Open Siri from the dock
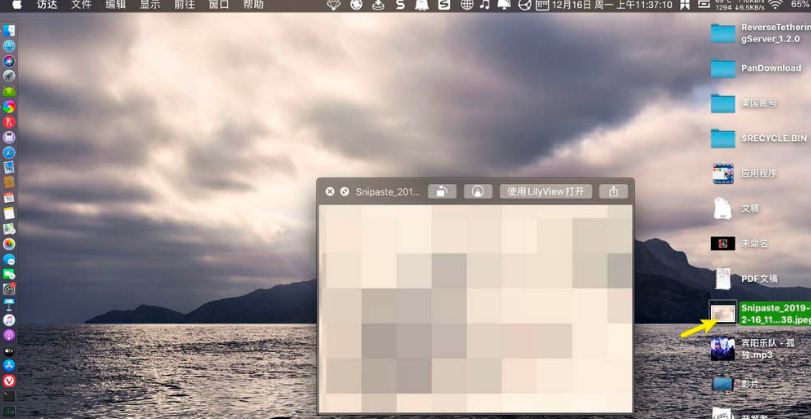The width and height of the screenshot is (811, 419). 9,61
